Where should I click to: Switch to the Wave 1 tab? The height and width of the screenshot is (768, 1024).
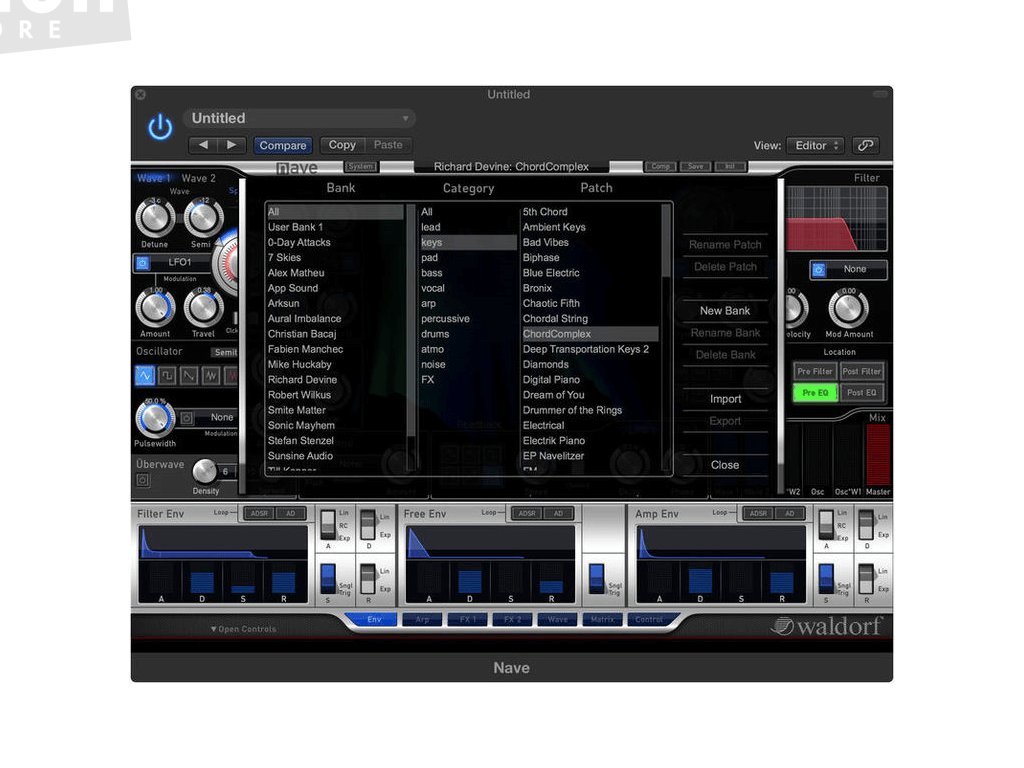[154, 178]
